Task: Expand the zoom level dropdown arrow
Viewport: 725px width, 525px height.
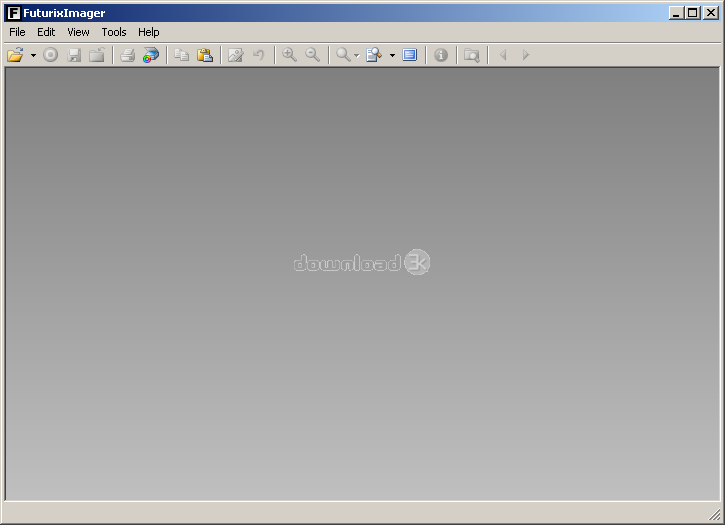Action: click(x=356, y=56)
